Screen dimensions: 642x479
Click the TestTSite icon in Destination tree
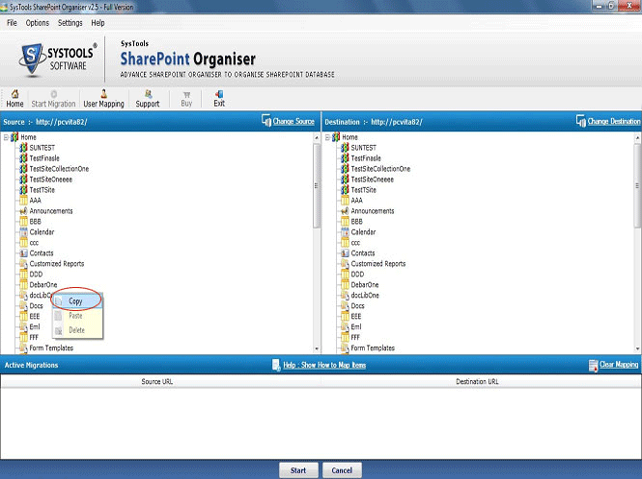[345, 190]
